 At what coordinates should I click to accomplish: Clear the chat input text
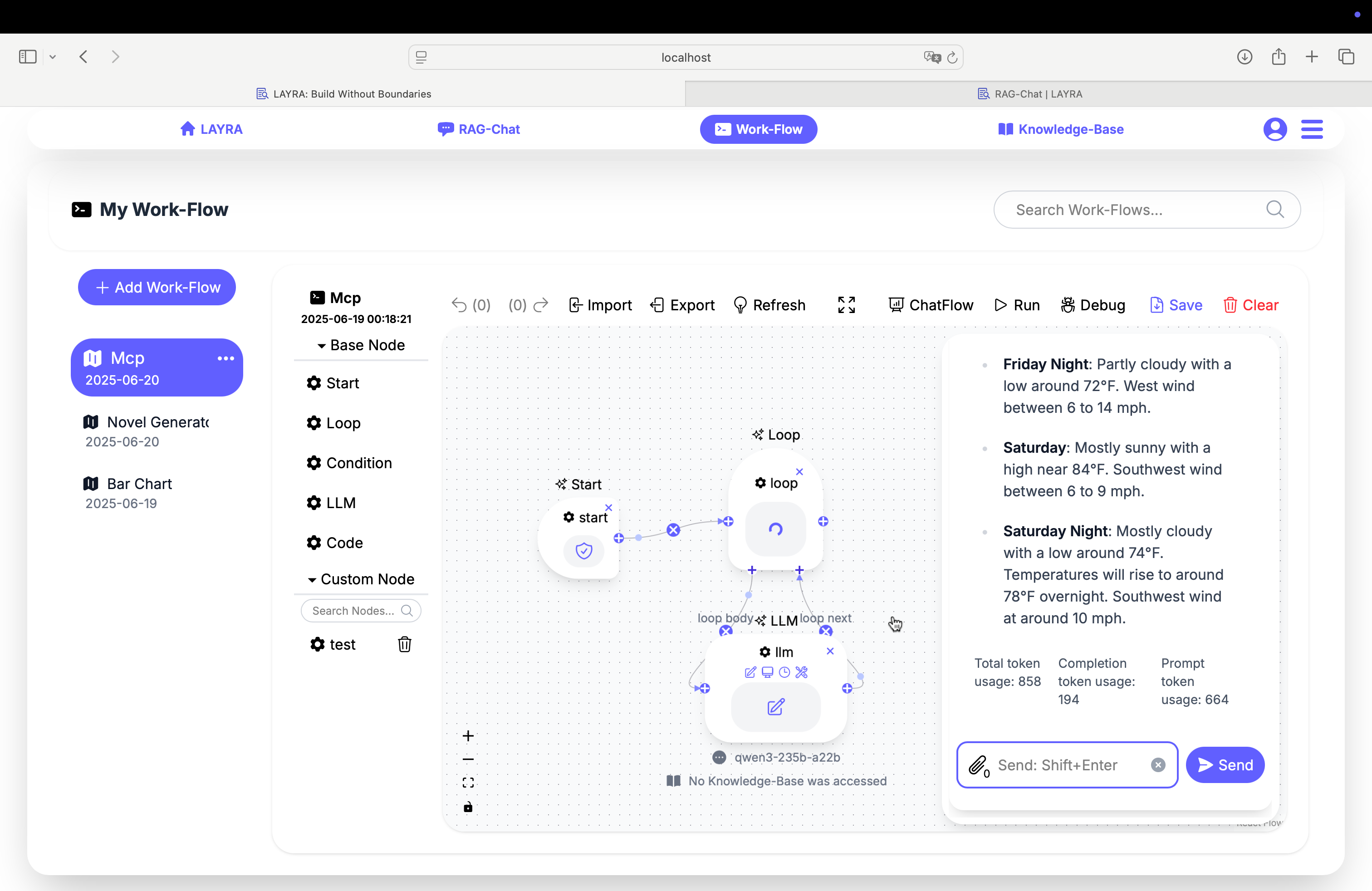coord(1157,765)
